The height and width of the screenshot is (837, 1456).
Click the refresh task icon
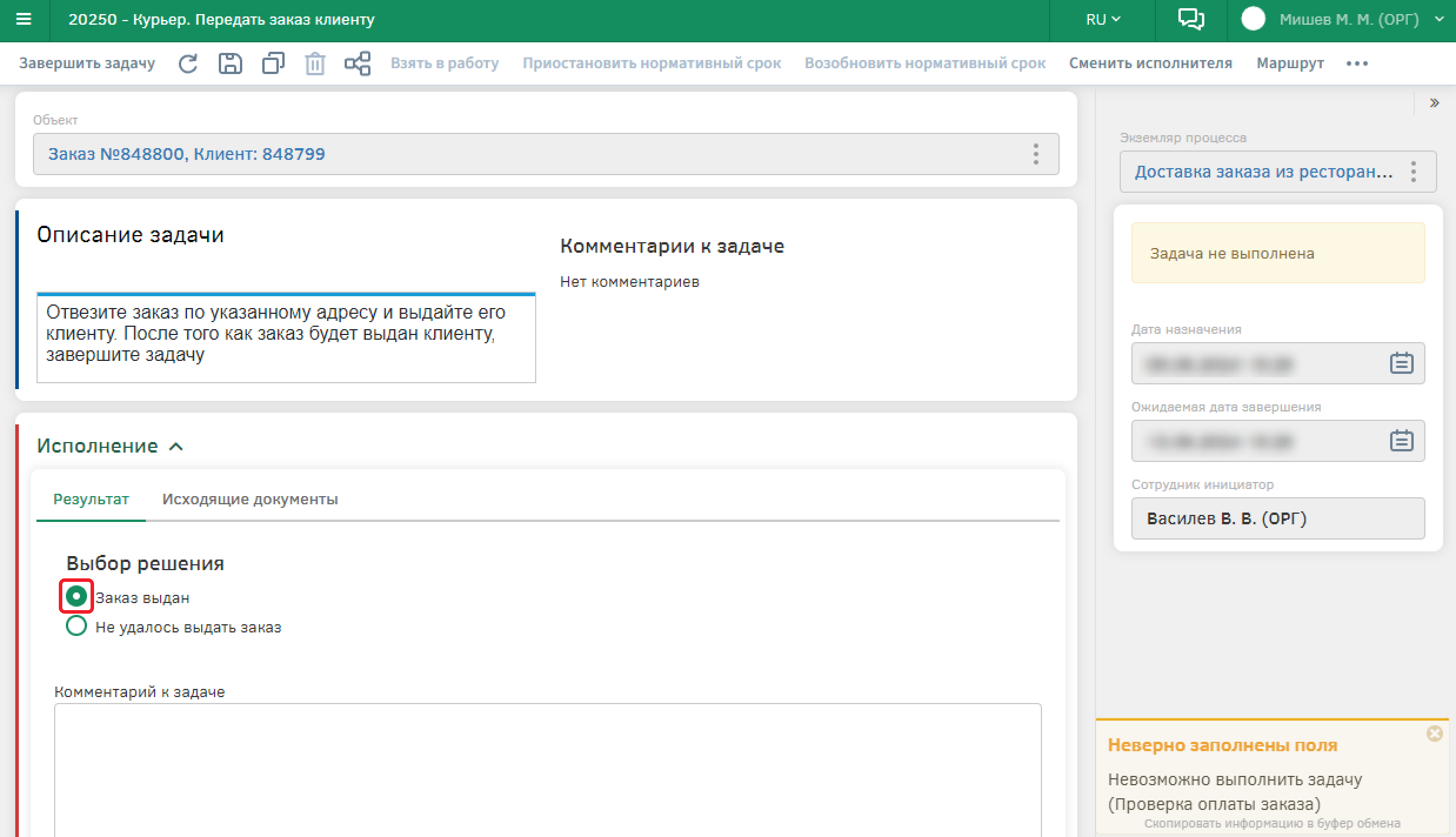188,63
